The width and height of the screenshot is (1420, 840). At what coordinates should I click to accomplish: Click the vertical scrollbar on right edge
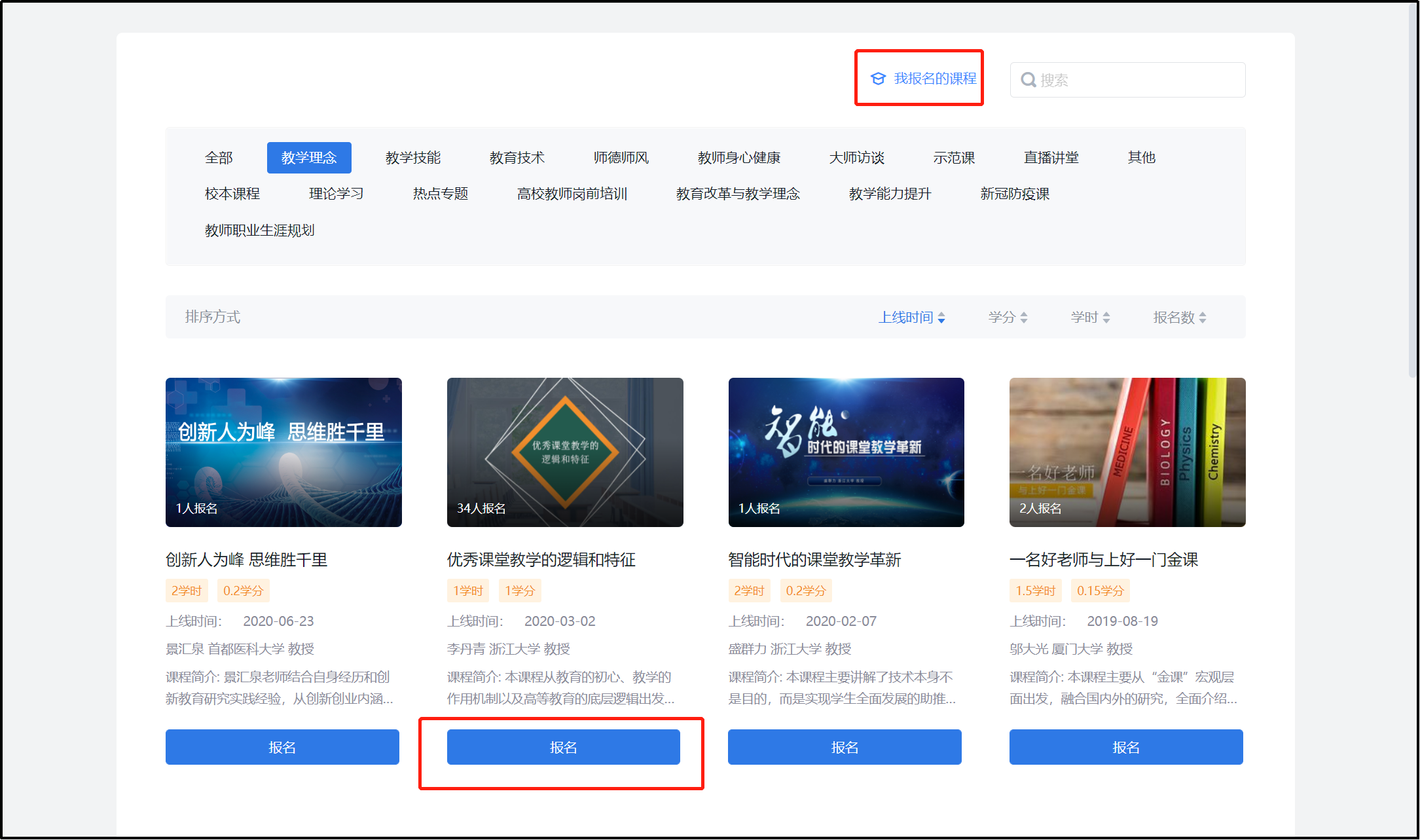(1413, 190)
